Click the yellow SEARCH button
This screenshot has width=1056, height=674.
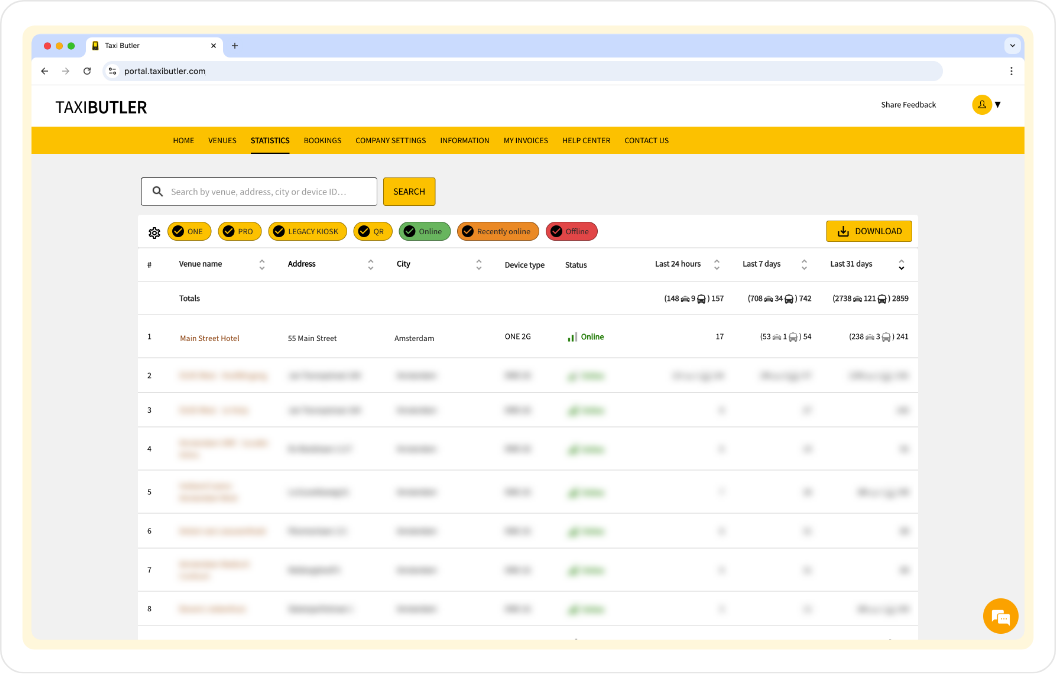[x=409, y=192]
